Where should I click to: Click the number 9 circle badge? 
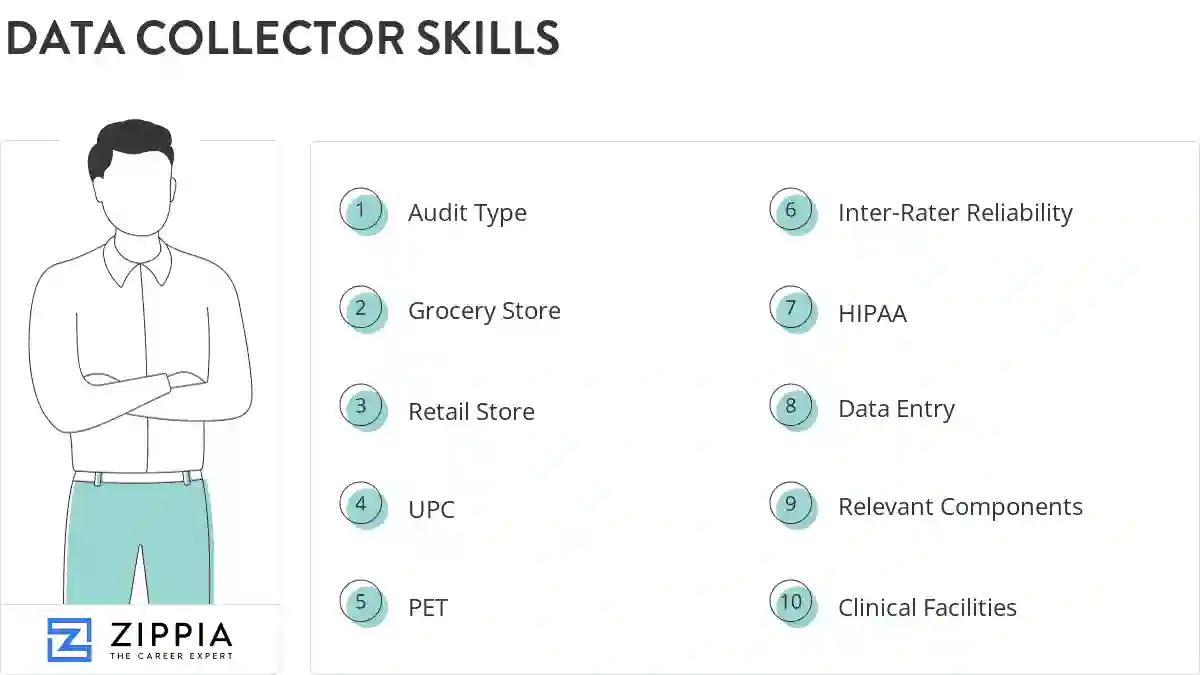791,505
